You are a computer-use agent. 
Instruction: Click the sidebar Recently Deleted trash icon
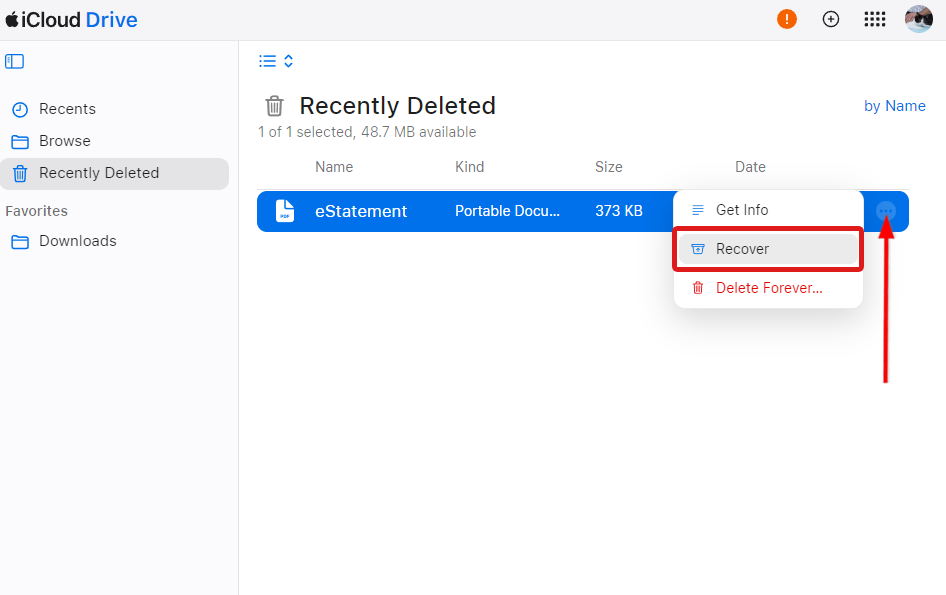pyautogui.click(x=20, y=174)
